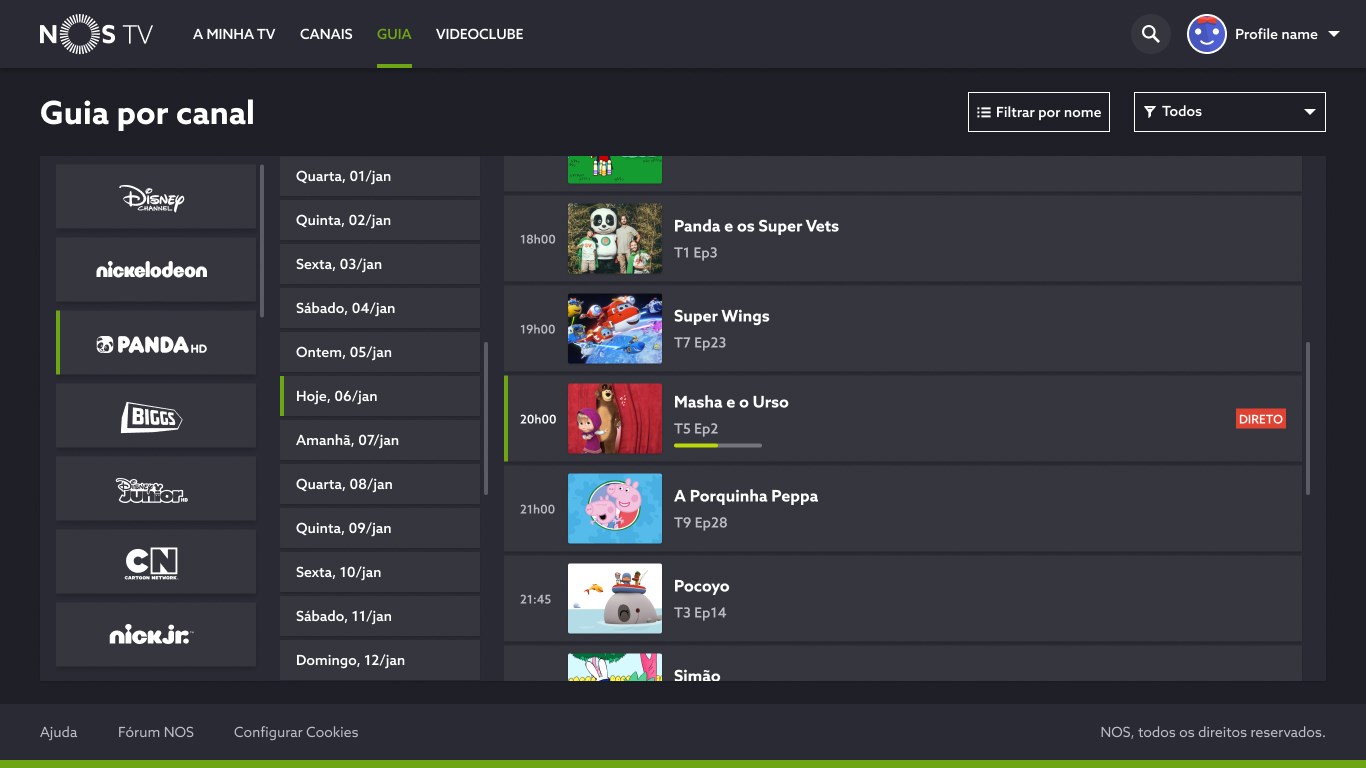Open Panda e os Super Vets thumbnail
The height and width of the screenshot is (768, 1366).
pyautogui.click(x=615, y=239)
